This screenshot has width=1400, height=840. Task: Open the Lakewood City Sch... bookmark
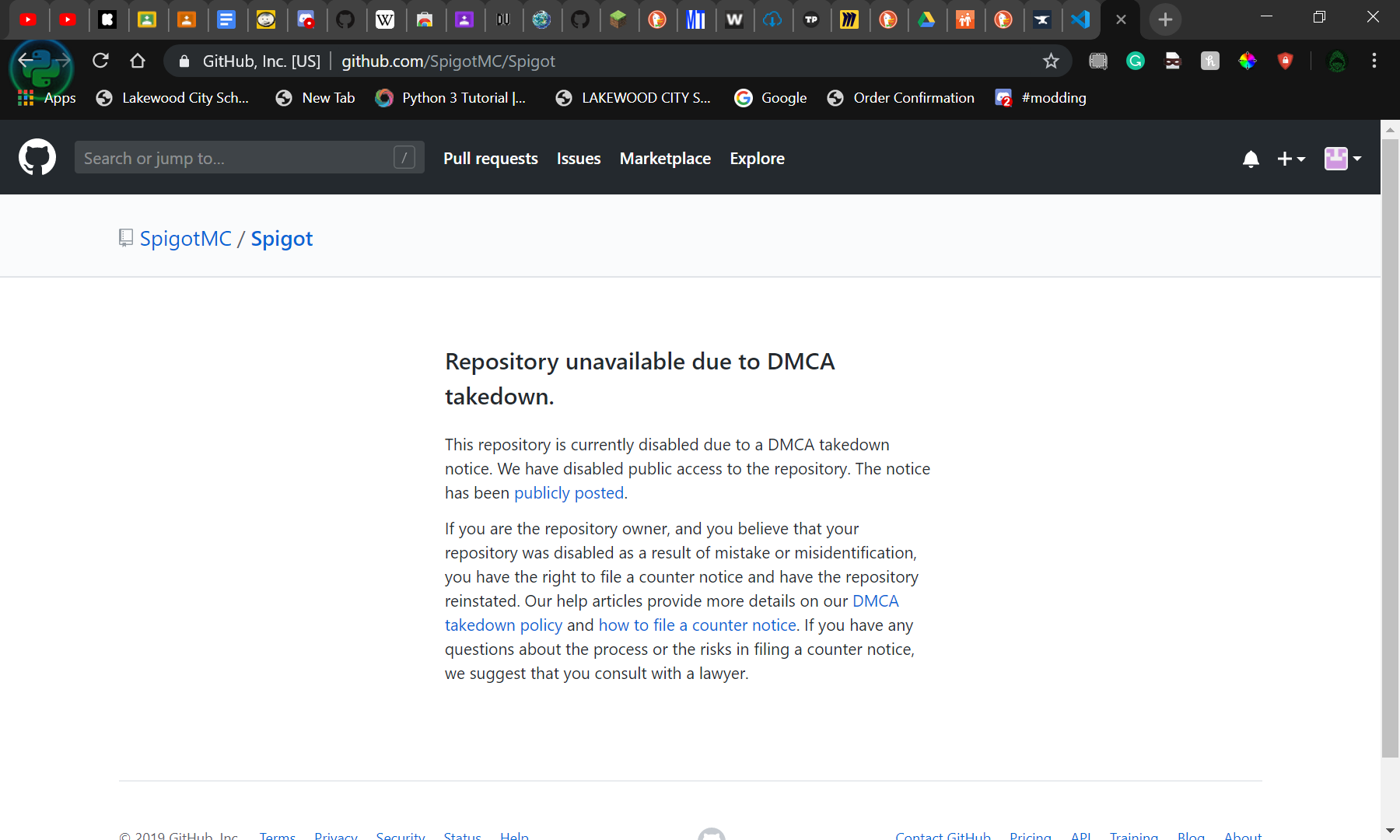tap(173, 98)
